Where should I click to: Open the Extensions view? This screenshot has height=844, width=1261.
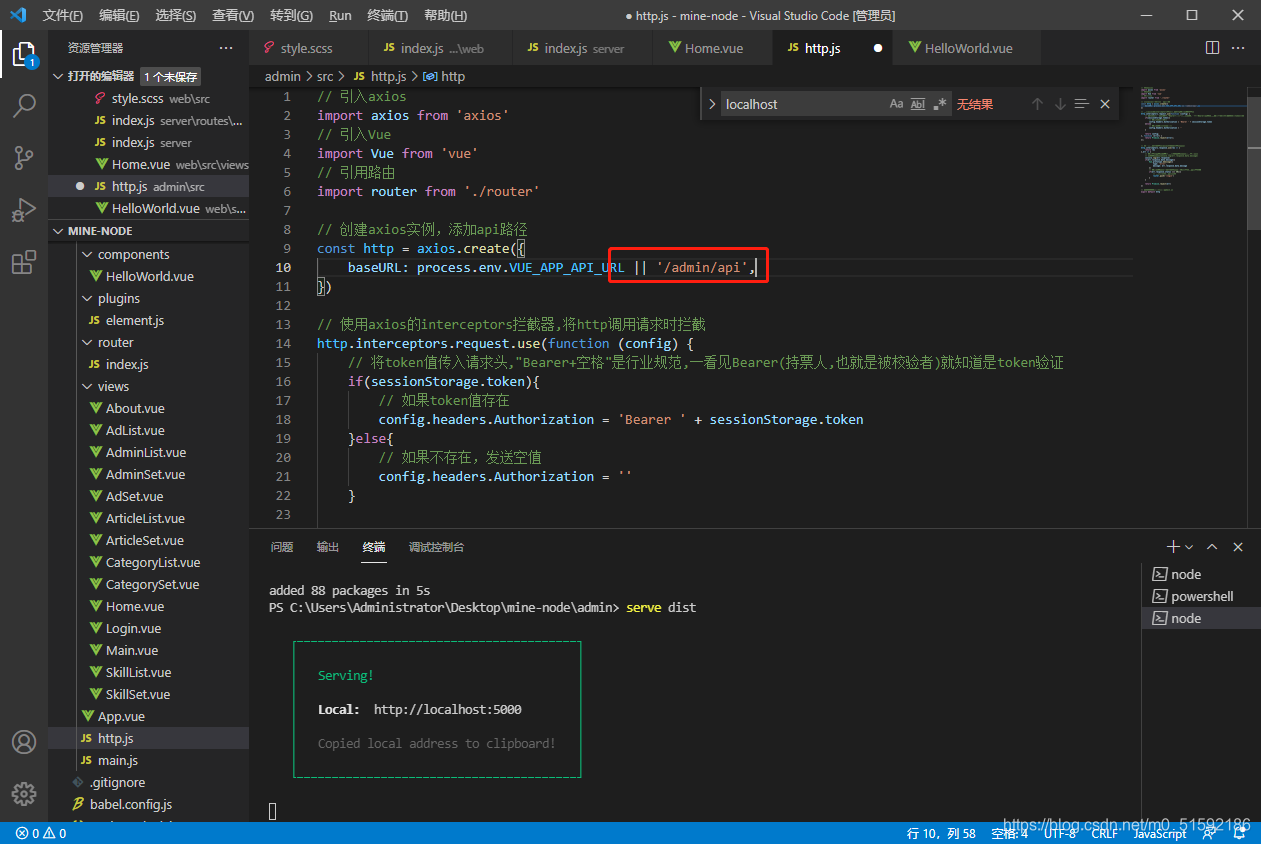(24, 263)
